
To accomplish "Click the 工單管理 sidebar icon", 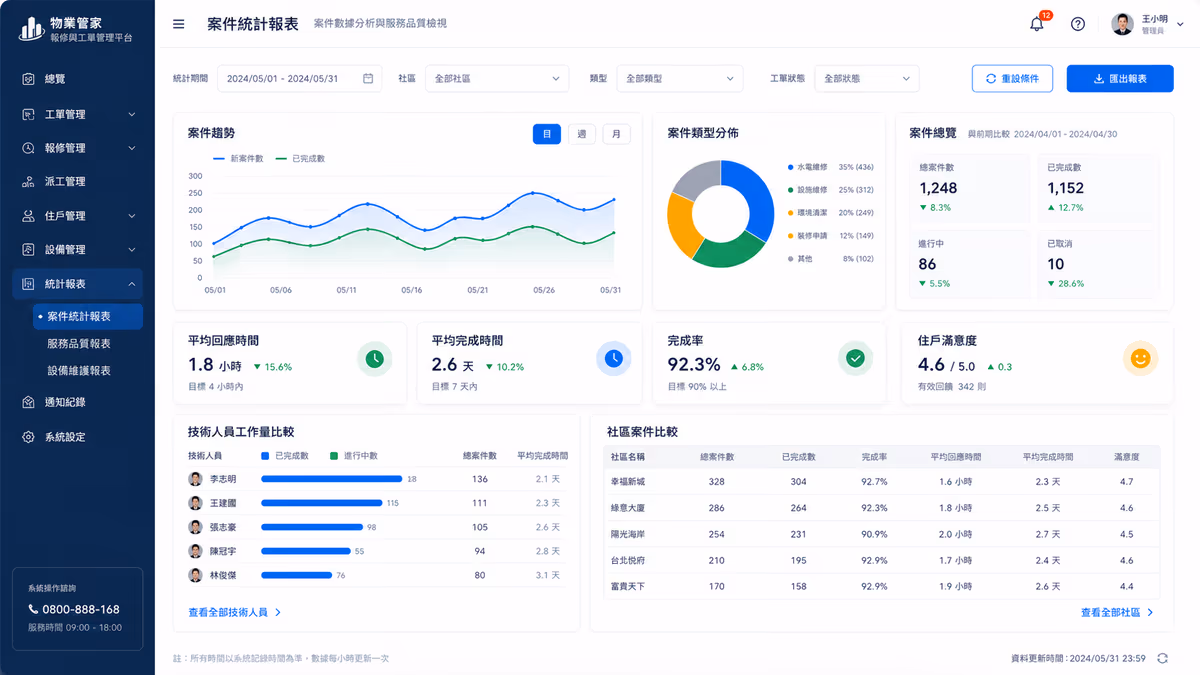I will click(28, 115).
